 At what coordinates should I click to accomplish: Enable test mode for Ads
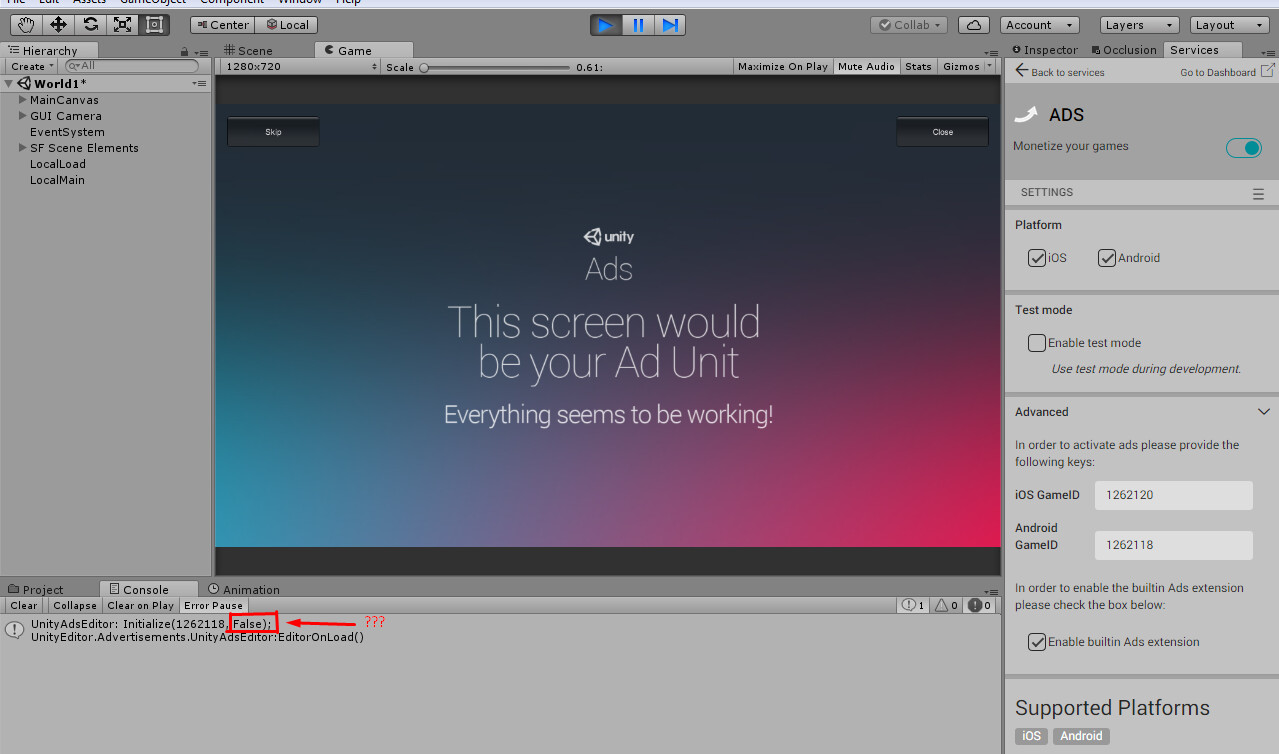[x=1036, y=342]
